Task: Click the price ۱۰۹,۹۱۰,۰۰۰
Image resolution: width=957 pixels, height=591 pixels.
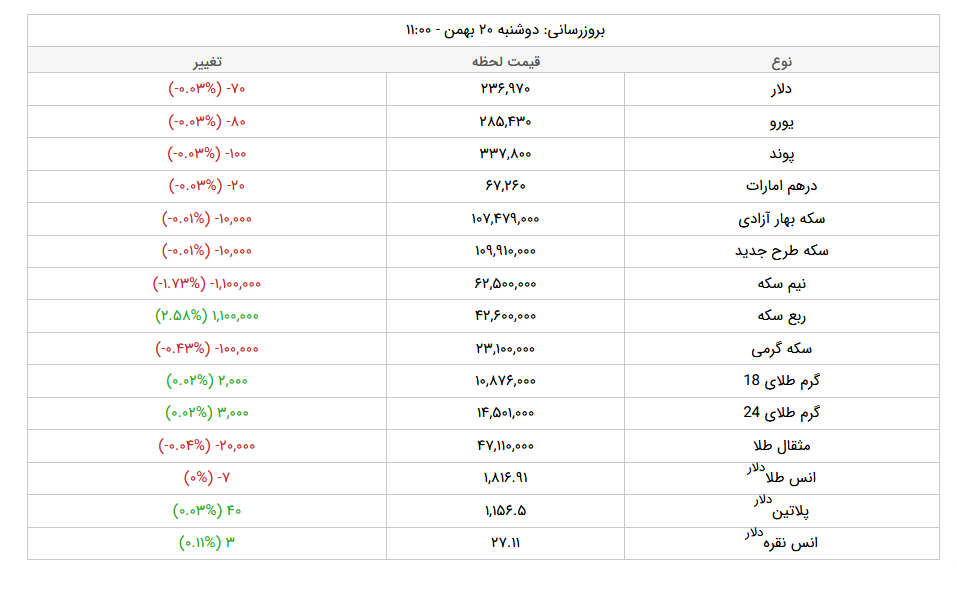Action: coord(505,251)
